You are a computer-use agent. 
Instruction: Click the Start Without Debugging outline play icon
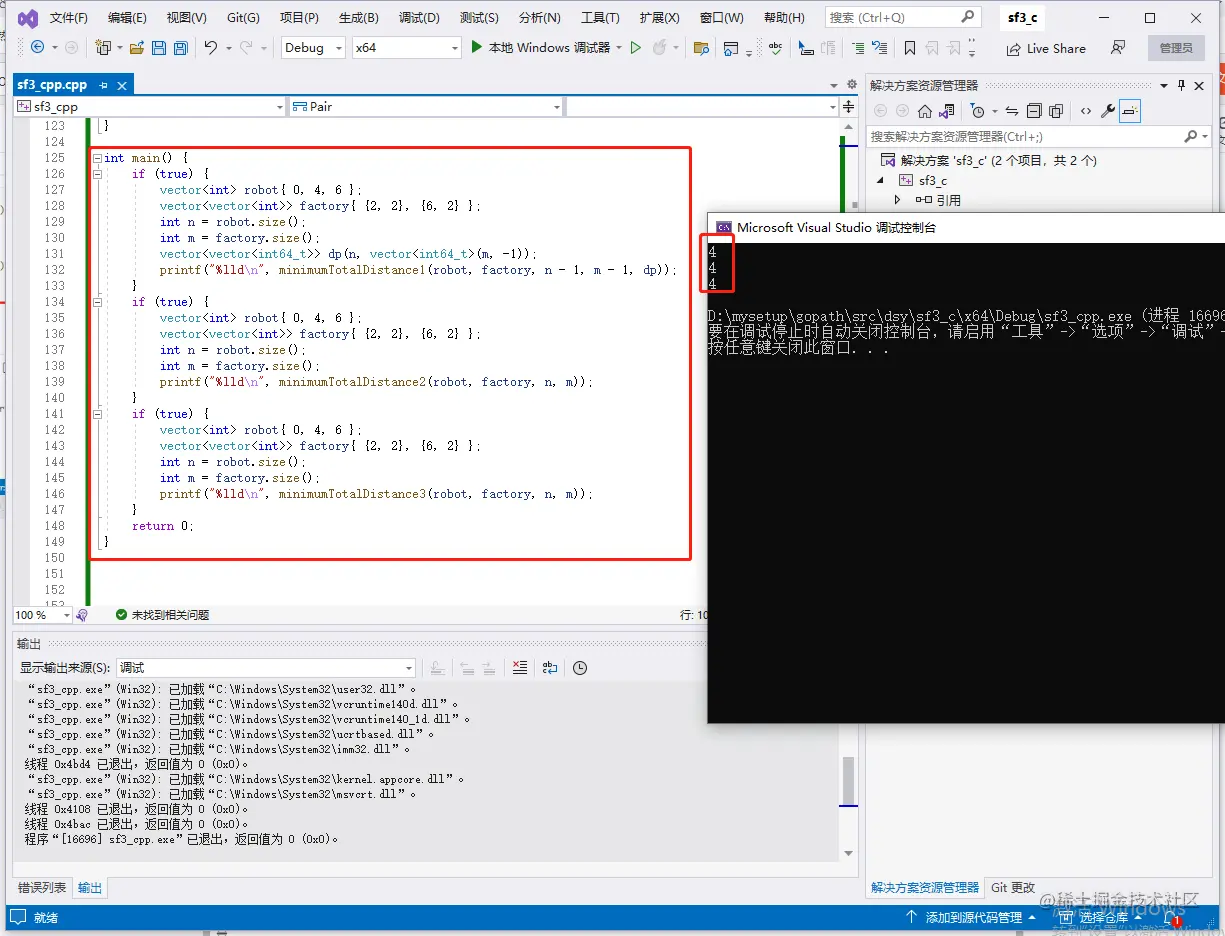pyautogui.click(x=635, y=47)
